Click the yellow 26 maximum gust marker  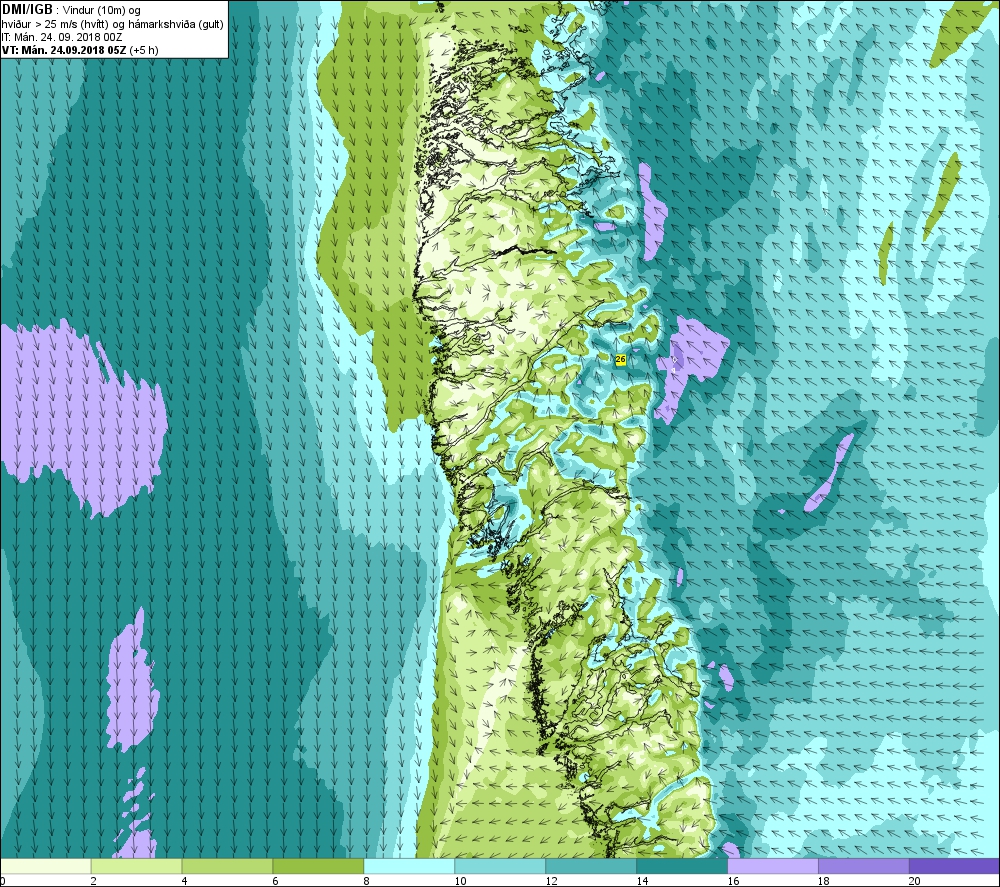[x=621, y=360]
